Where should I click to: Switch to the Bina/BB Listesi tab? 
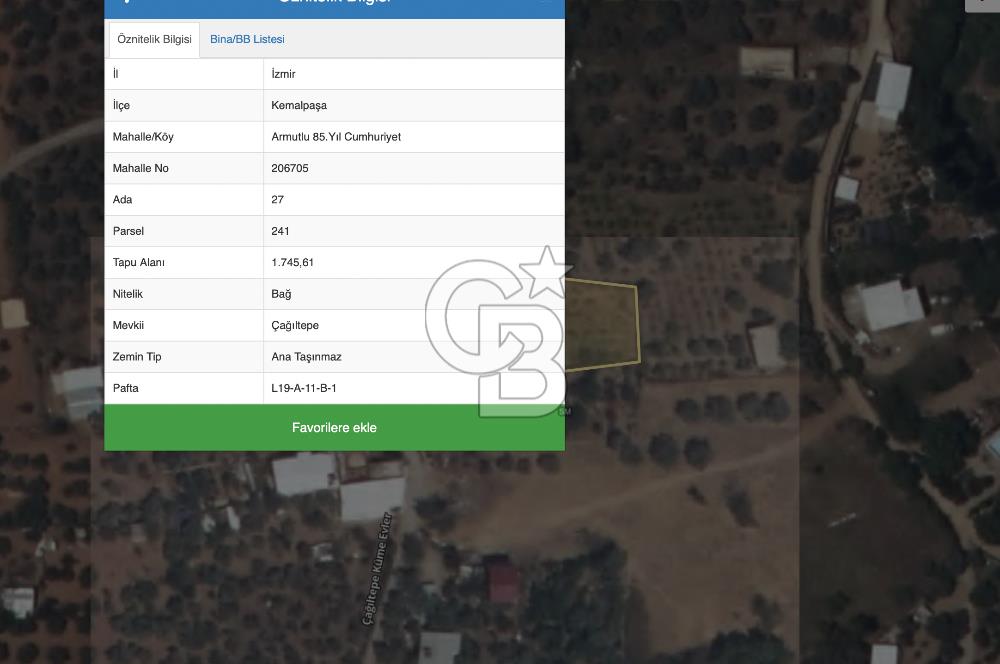(x=246, y=39)
